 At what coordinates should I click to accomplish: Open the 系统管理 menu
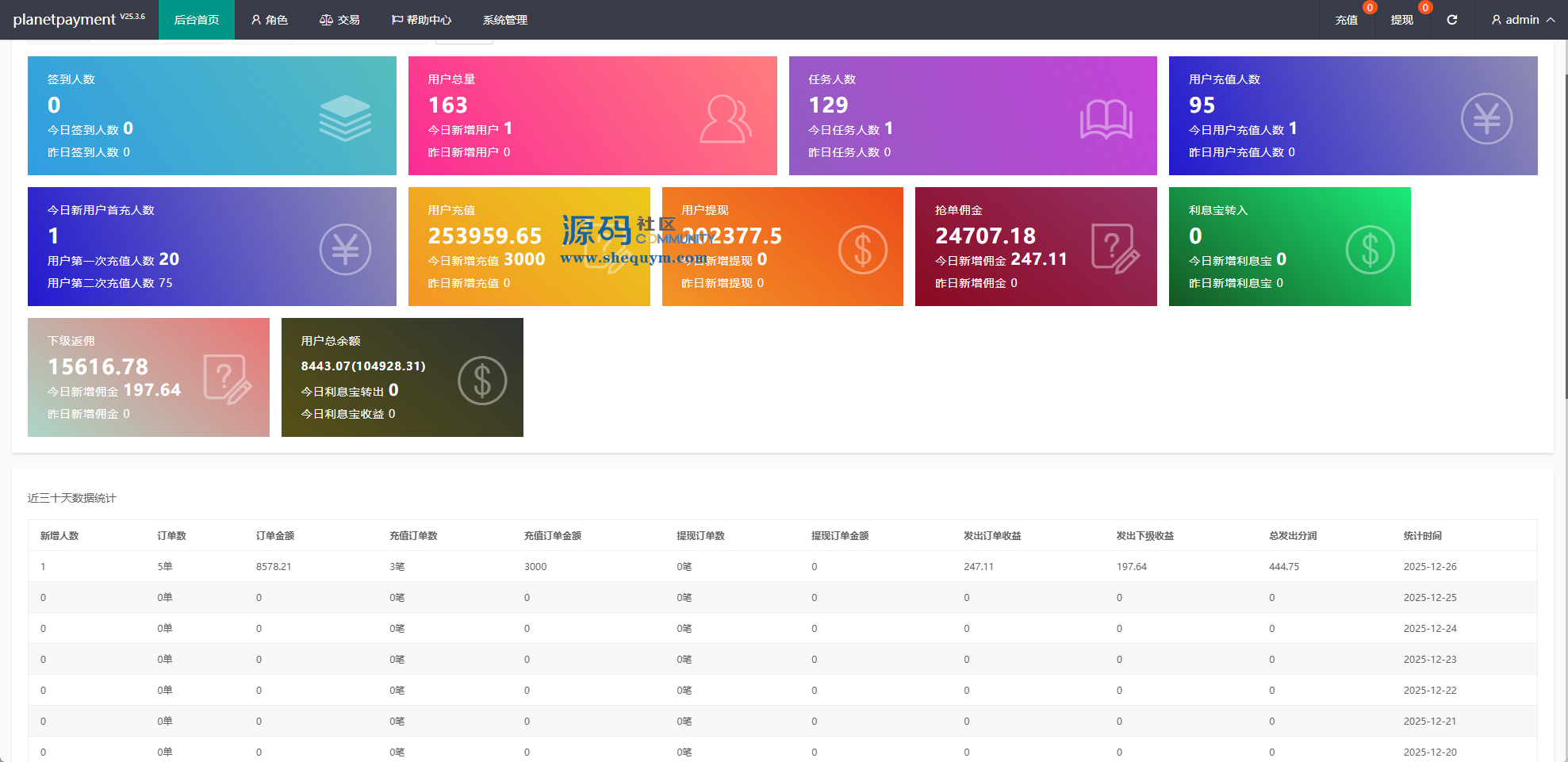(505, 20)
